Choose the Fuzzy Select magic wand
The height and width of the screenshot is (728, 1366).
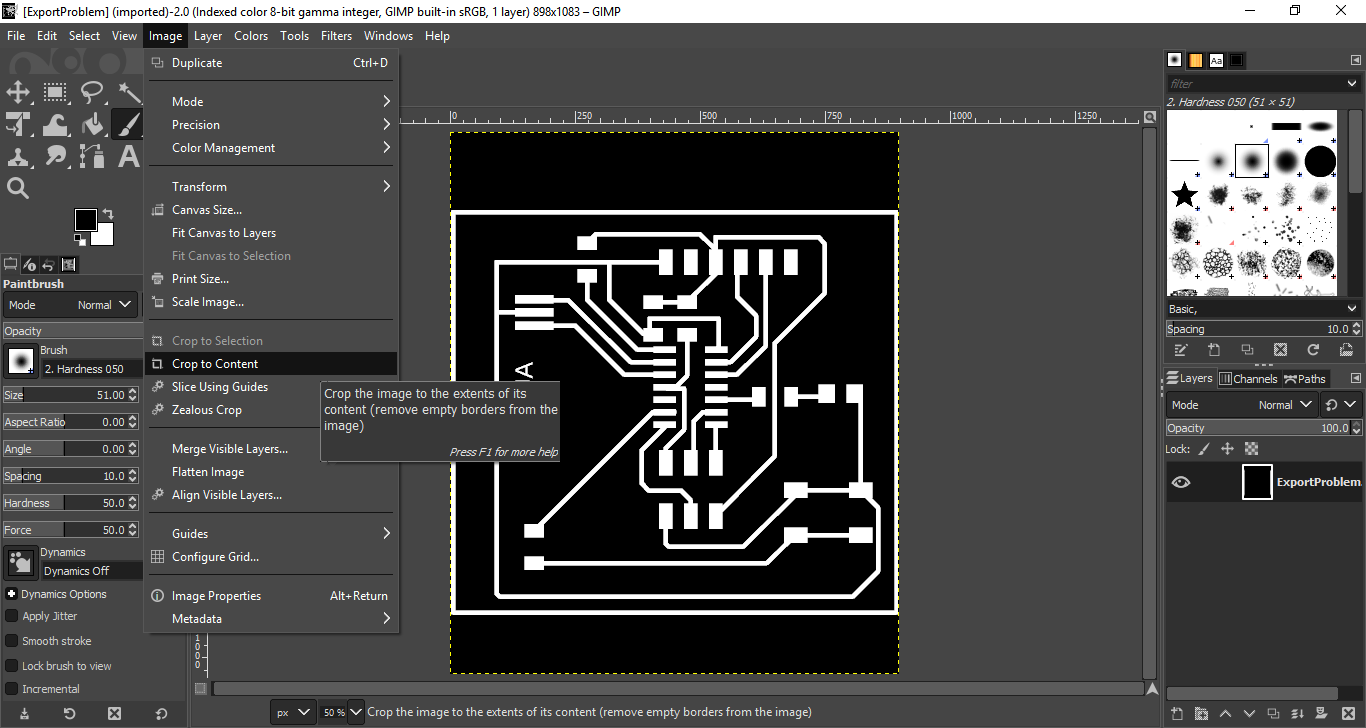[x=129, y=93]
